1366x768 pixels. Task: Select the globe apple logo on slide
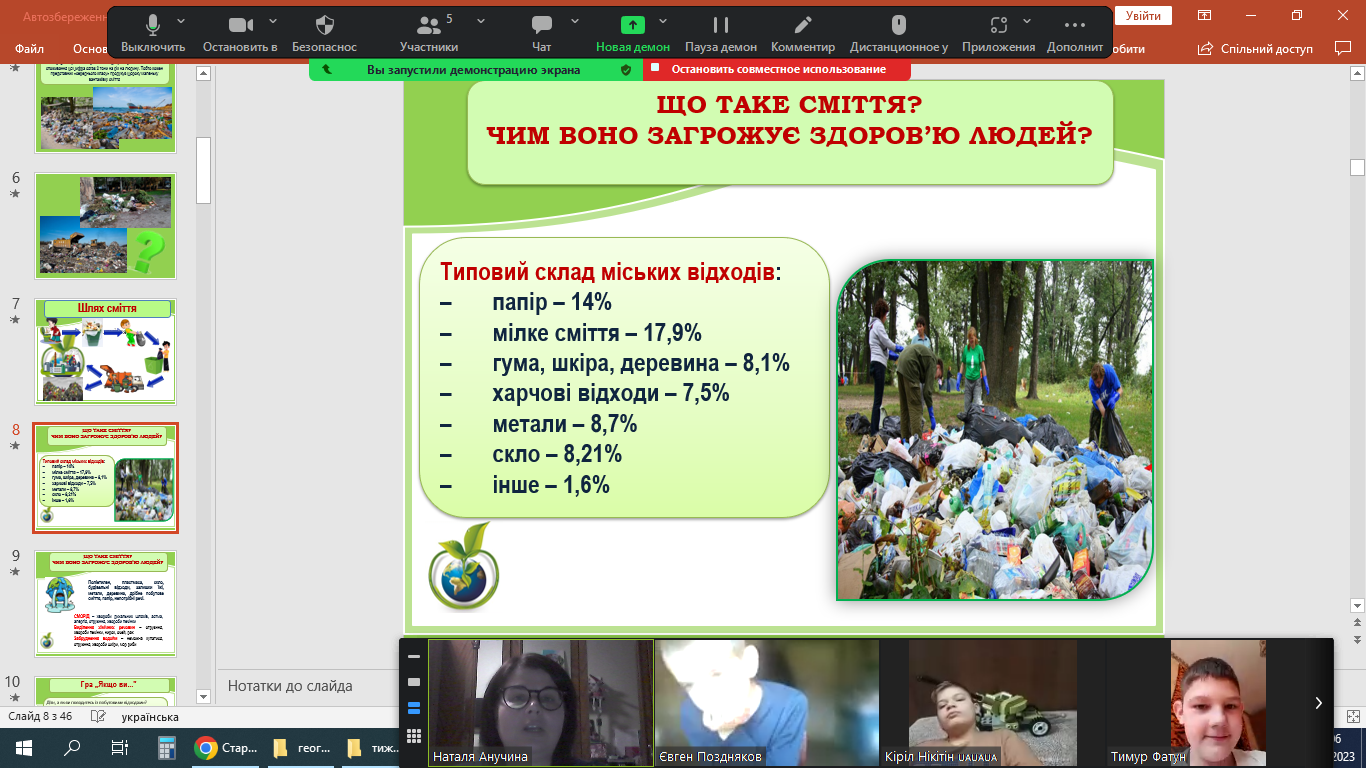tap(463, 567)
